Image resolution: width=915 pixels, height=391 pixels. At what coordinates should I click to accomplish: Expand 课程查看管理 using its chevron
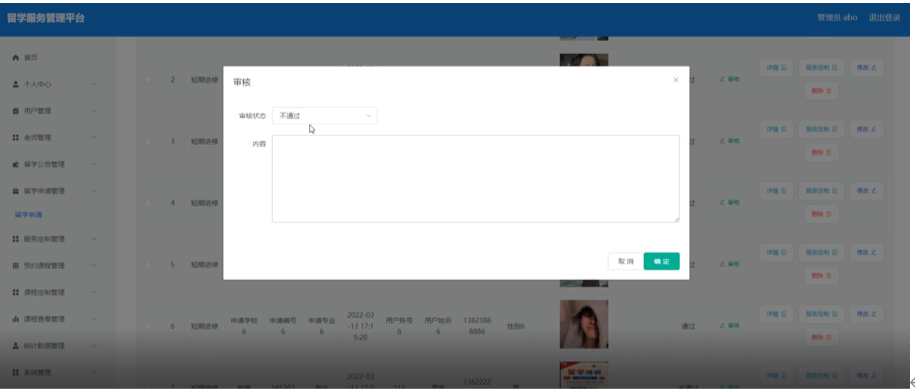pos(94,319)
